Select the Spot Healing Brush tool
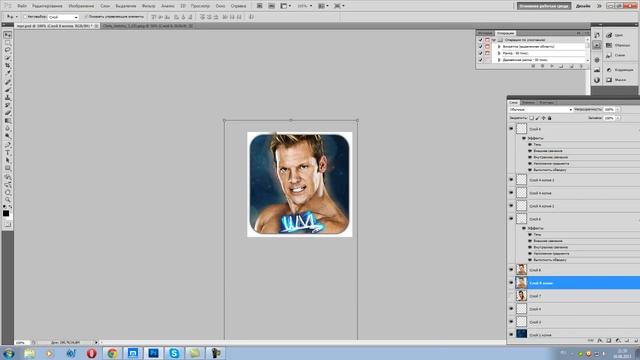The width and height of the screenshot is (640, 360). coord(7,83)
